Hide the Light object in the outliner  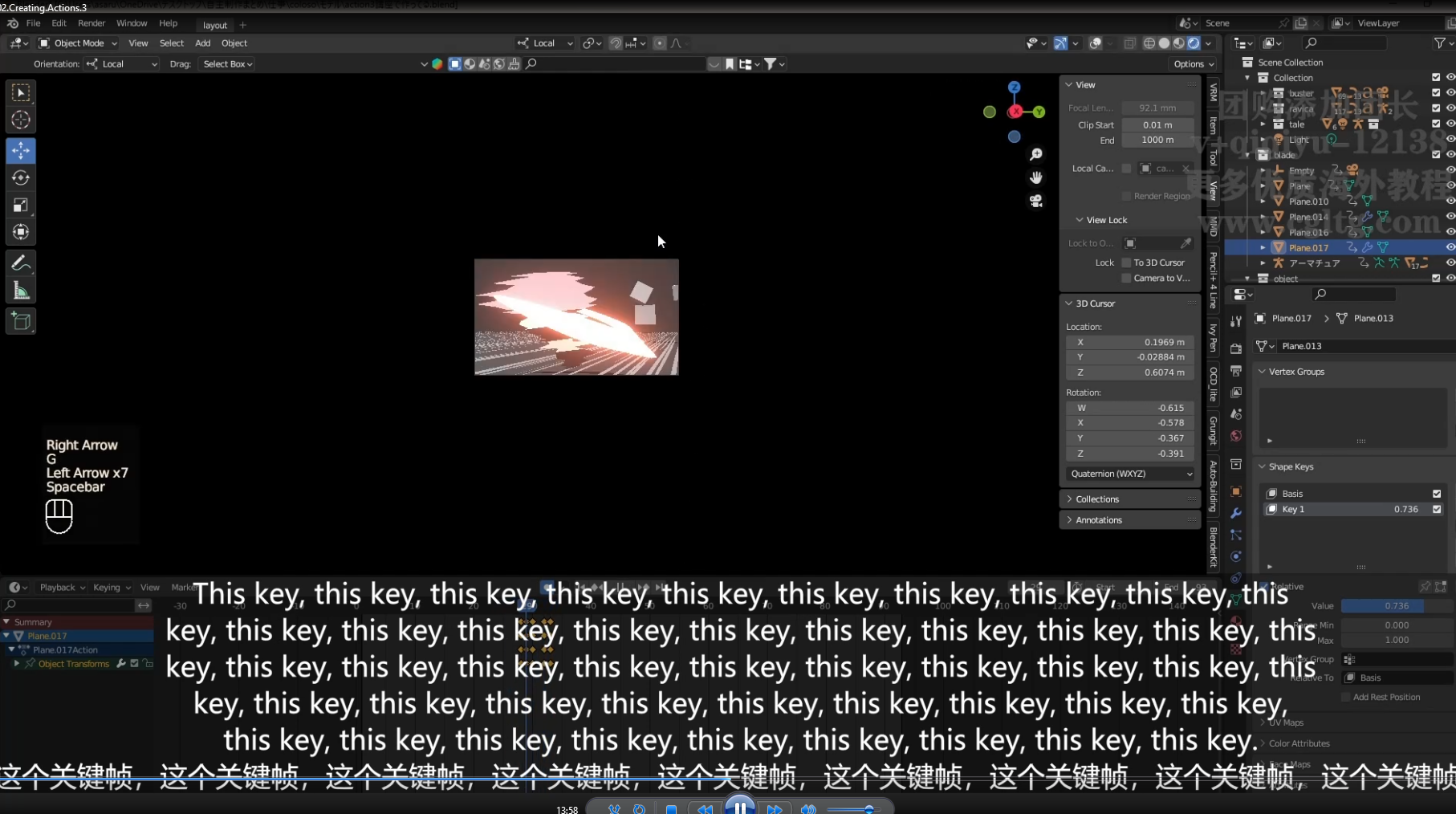pyautogui.click(x=1450, y=140)
